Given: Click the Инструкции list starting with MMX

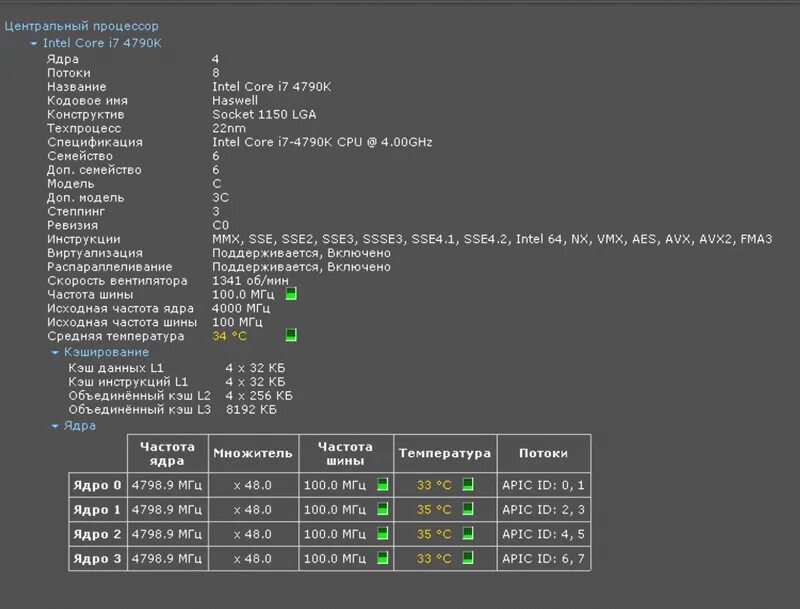Looking at the screenshot, I should click(492, 239).
